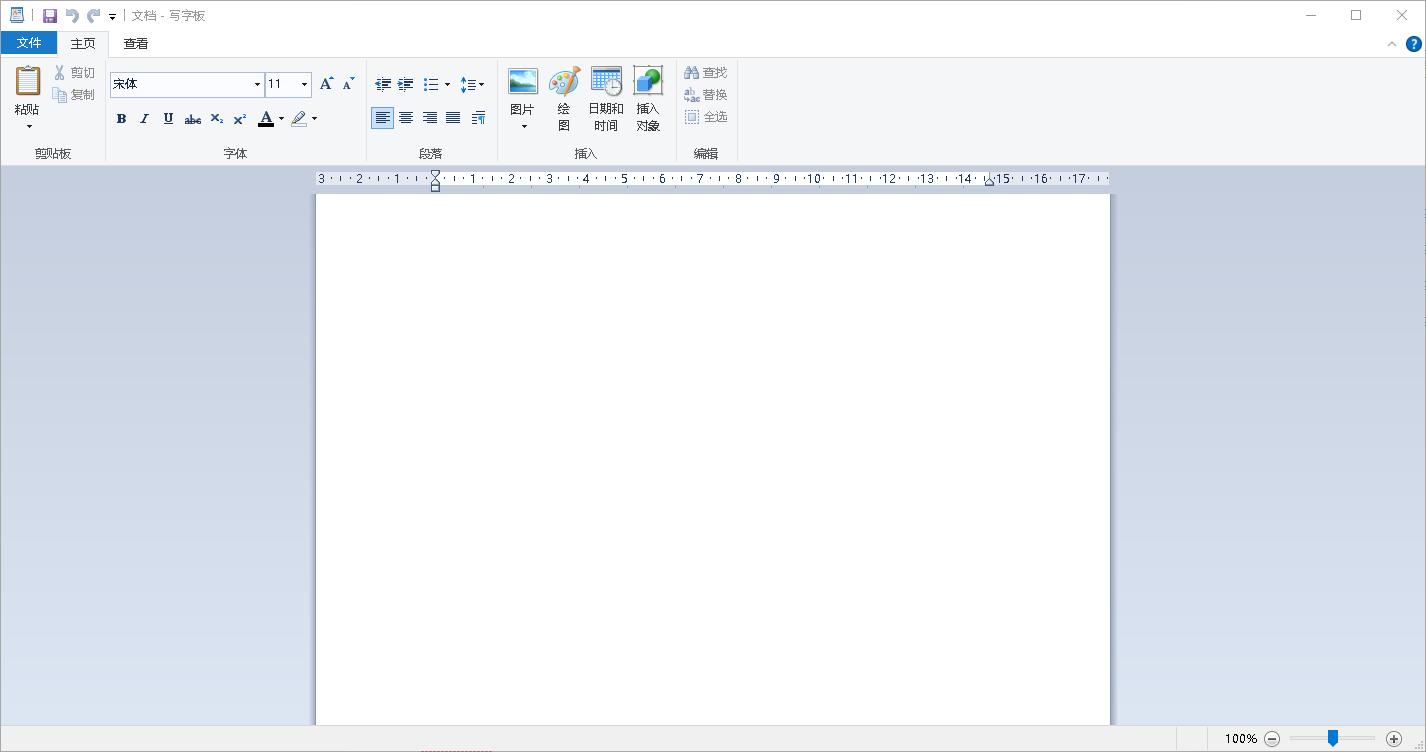Image resolution: width=1426 pixels, height=752 pixels.
Task: Open WordPad help
Action: coord(1414,44)
